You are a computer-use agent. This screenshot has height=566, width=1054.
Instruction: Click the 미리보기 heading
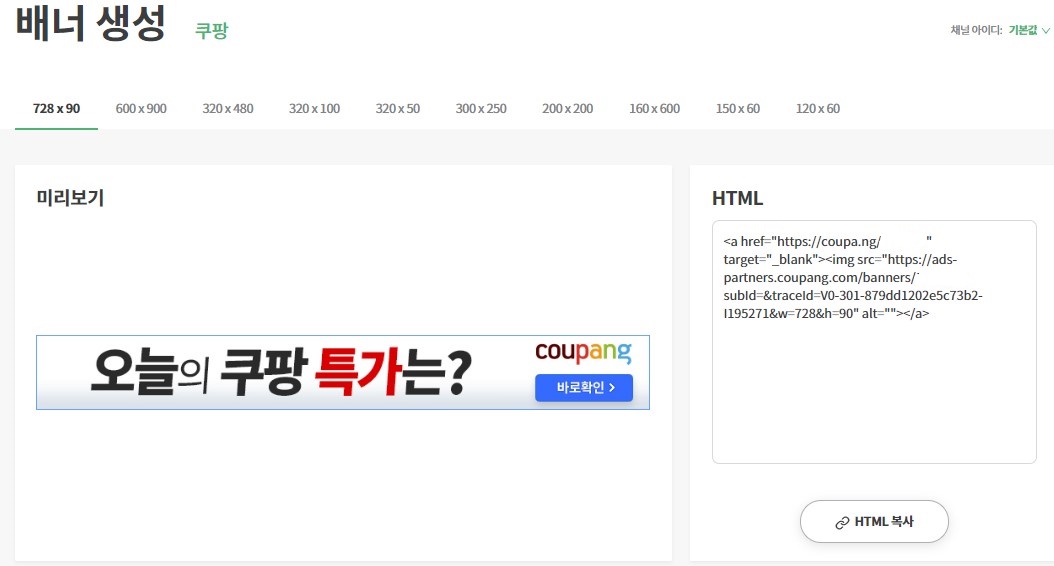pos(71,198)
